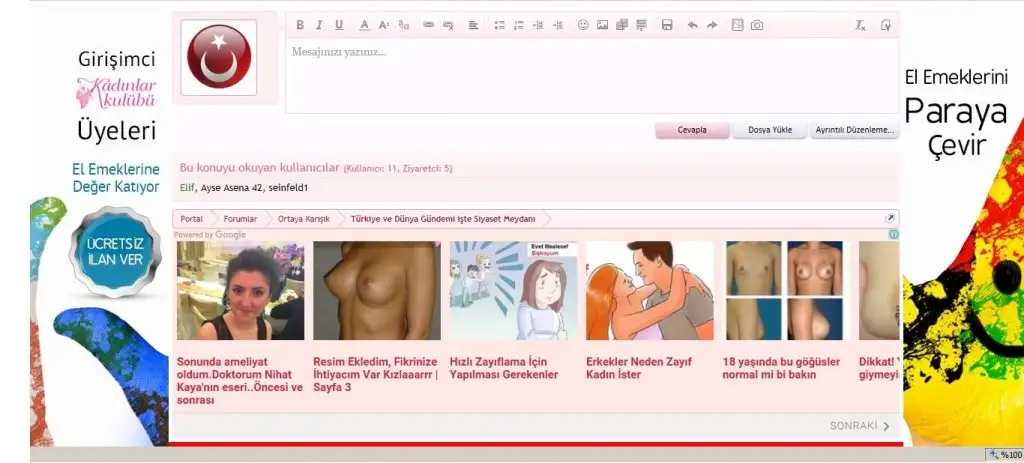Toggle italic text formatting
Screen dimensions: 1024x463
pos(318,25)
